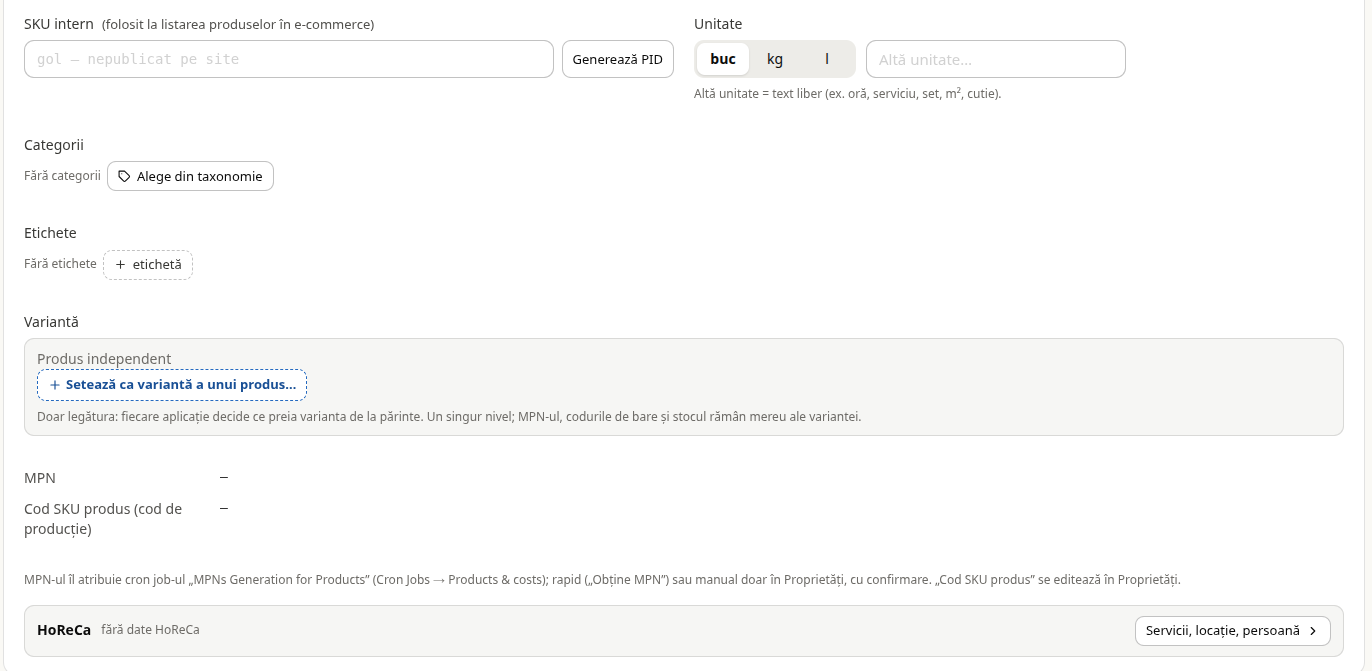
Task: Click the Fără categorii text
Action: (x=62, y=176)
